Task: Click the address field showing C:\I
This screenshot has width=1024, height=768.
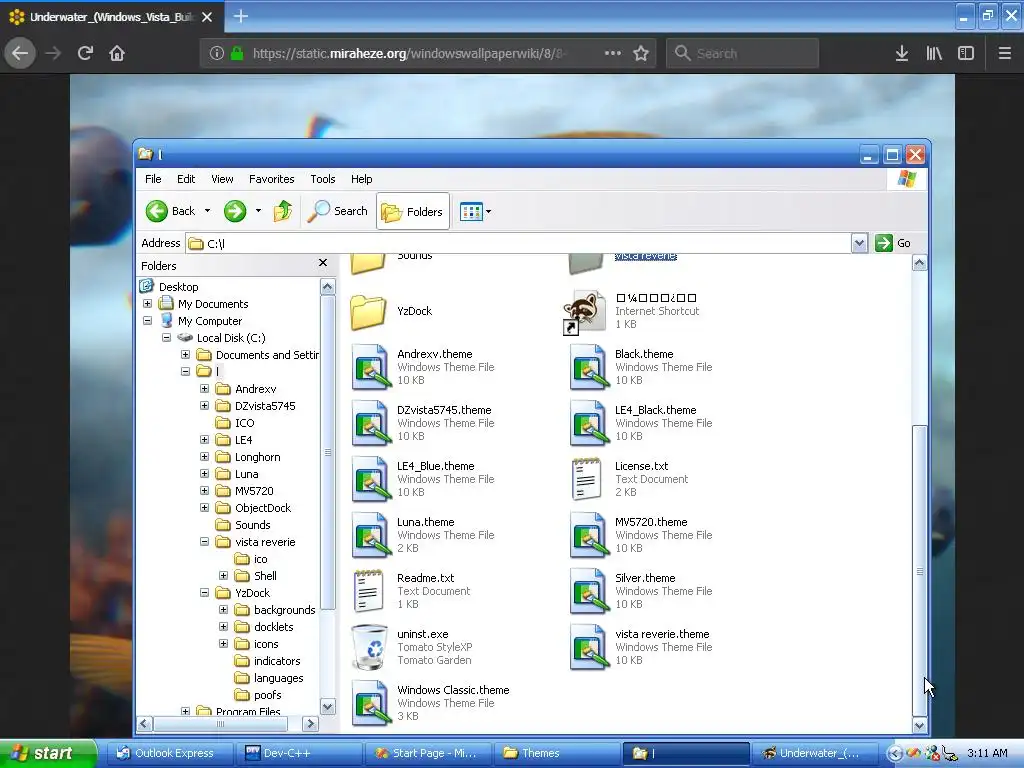Action: (519, 243)
